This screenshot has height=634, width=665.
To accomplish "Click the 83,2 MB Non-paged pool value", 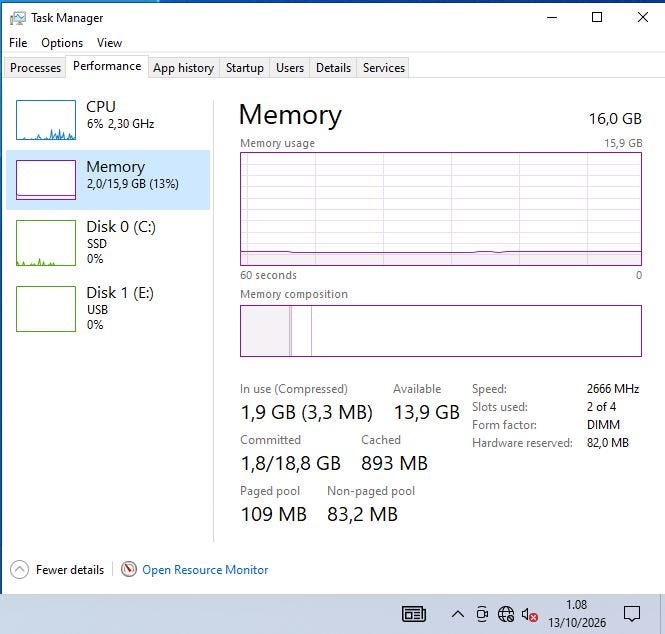I will pos(362,514).
